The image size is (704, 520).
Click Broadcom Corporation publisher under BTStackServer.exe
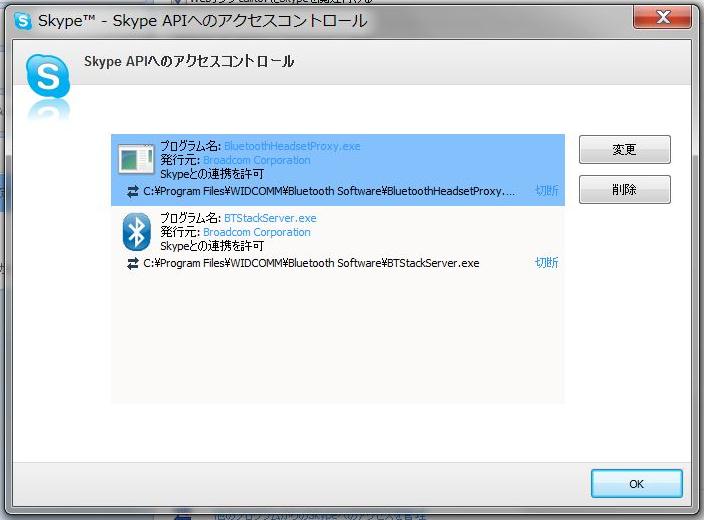point(256,232)
